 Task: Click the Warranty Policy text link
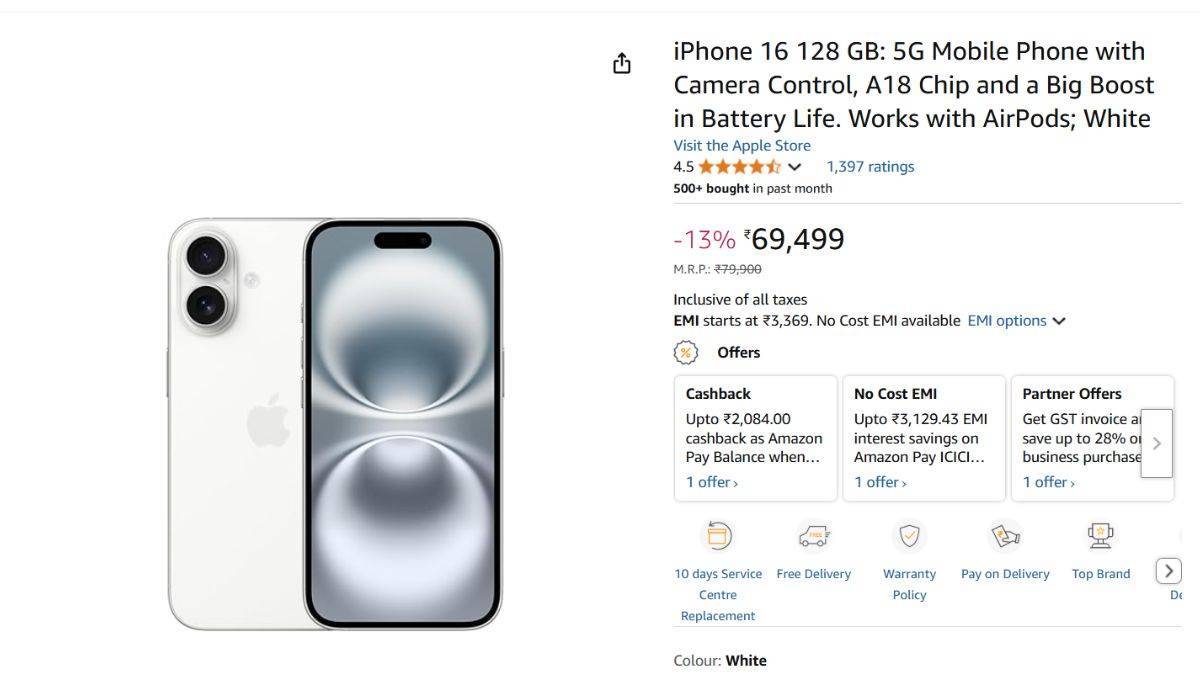click(909, 584)
